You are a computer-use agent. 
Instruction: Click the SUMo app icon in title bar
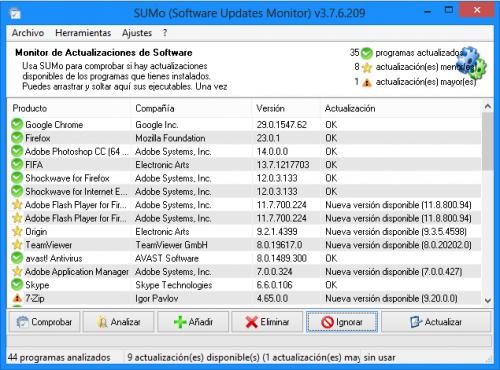pos(15,14)
